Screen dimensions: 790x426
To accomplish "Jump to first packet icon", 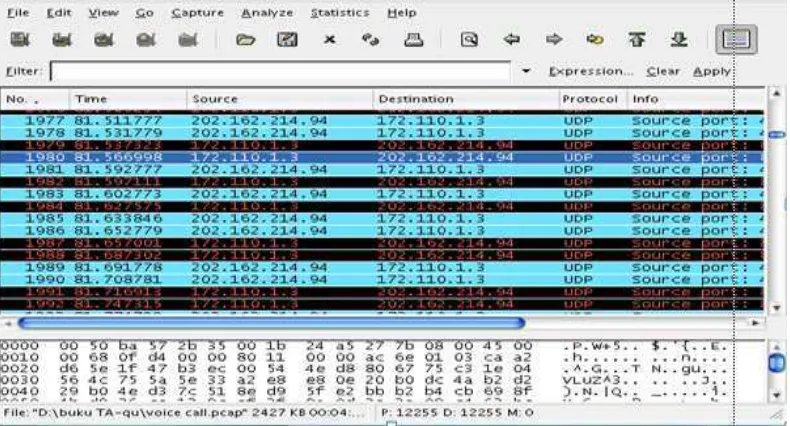I will click(637, 39).
